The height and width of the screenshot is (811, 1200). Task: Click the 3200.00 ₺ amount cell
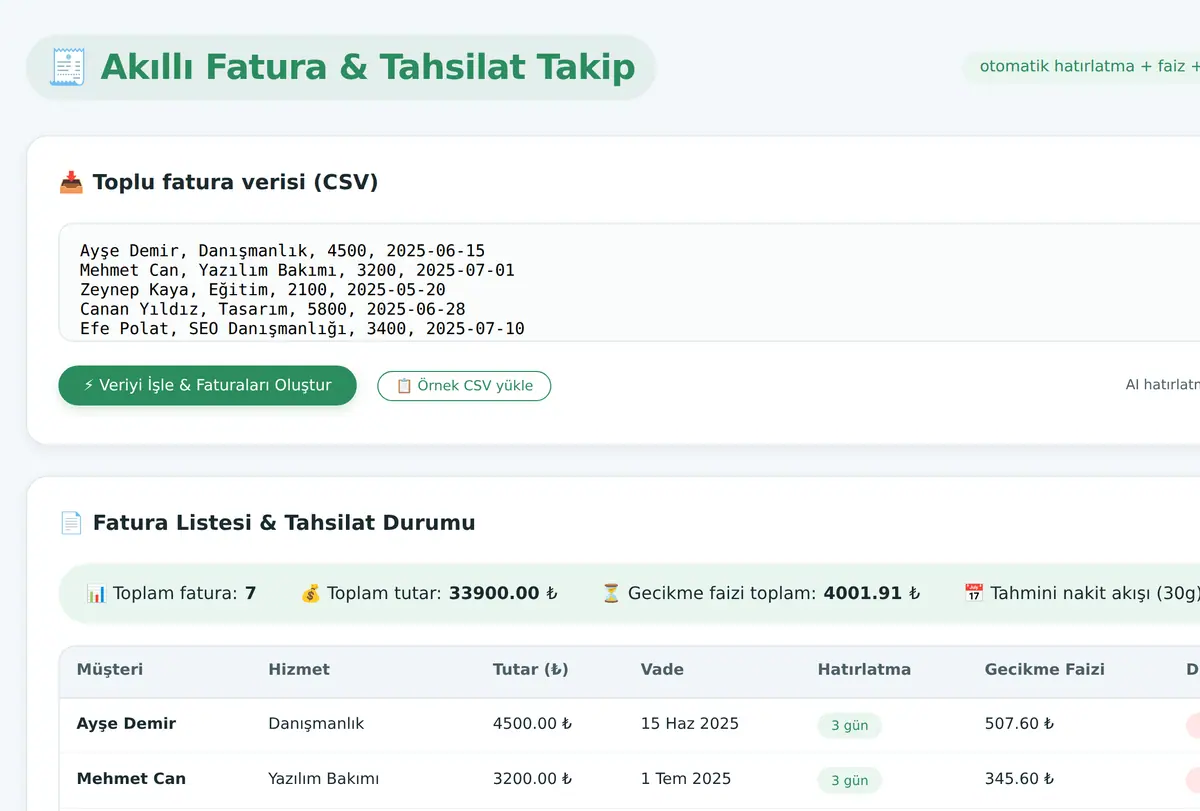pos(533,778)
